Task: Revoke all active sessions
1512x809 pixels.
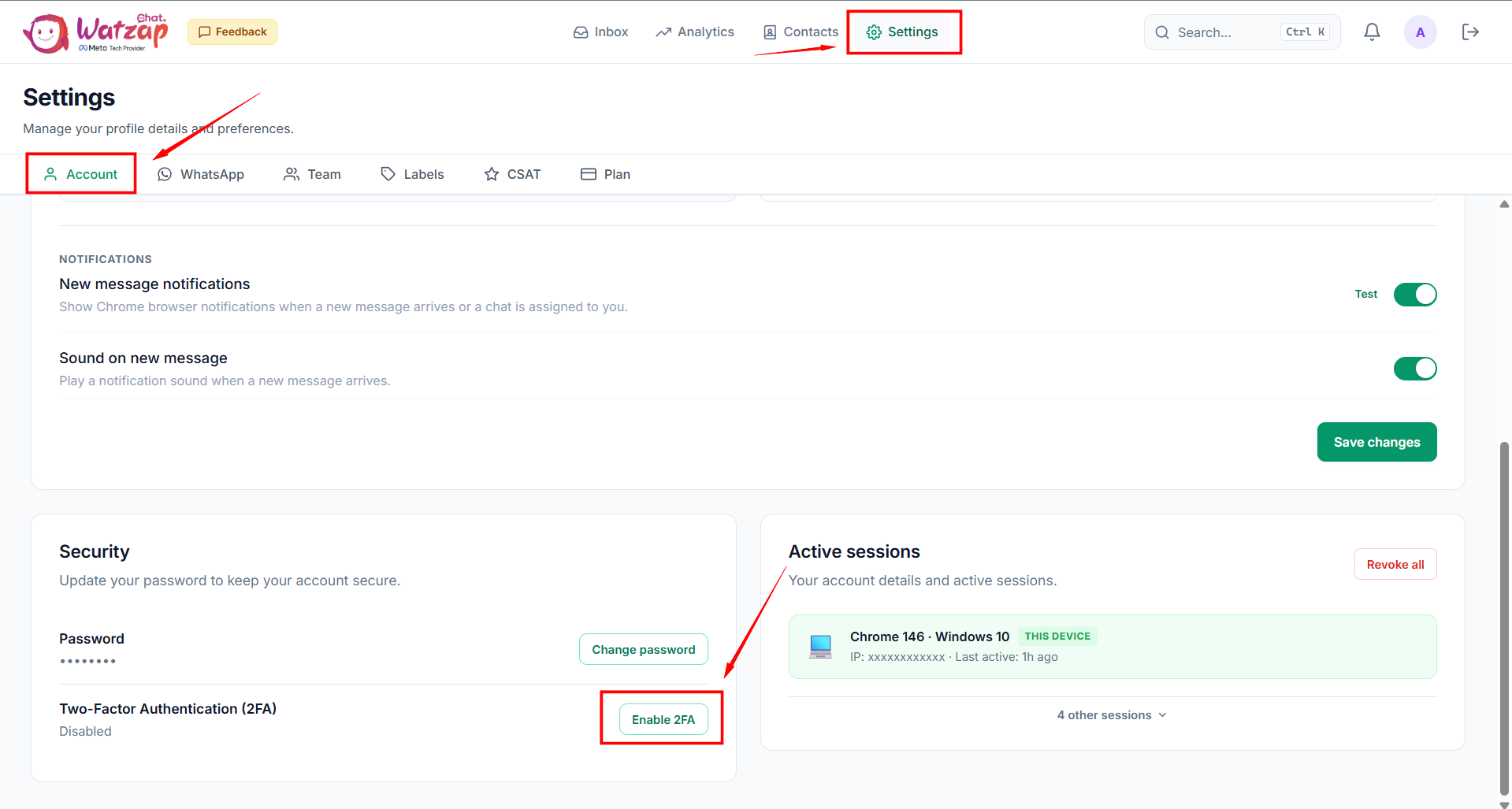Action: pos(1395,564)
